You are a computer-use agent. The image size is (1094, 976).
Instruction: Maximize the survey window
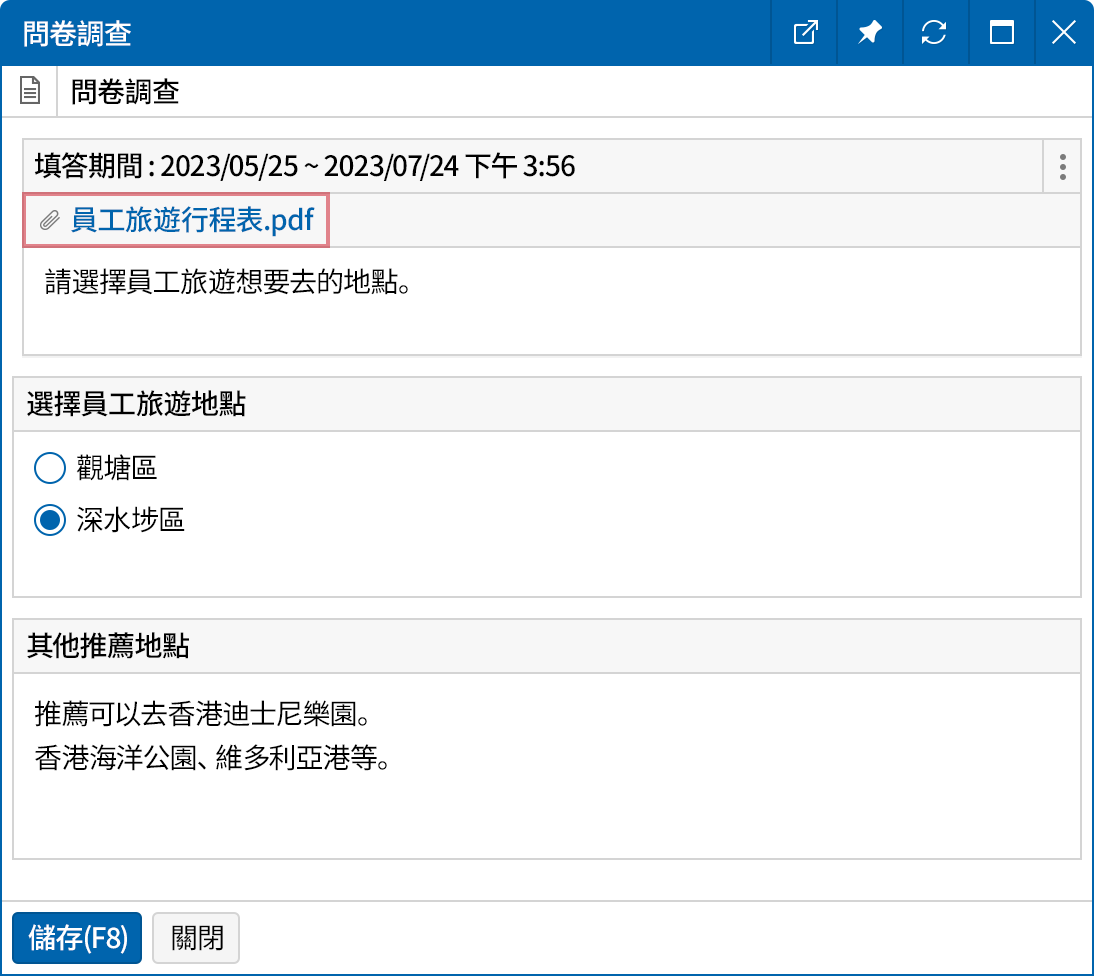pos(1001,32)
